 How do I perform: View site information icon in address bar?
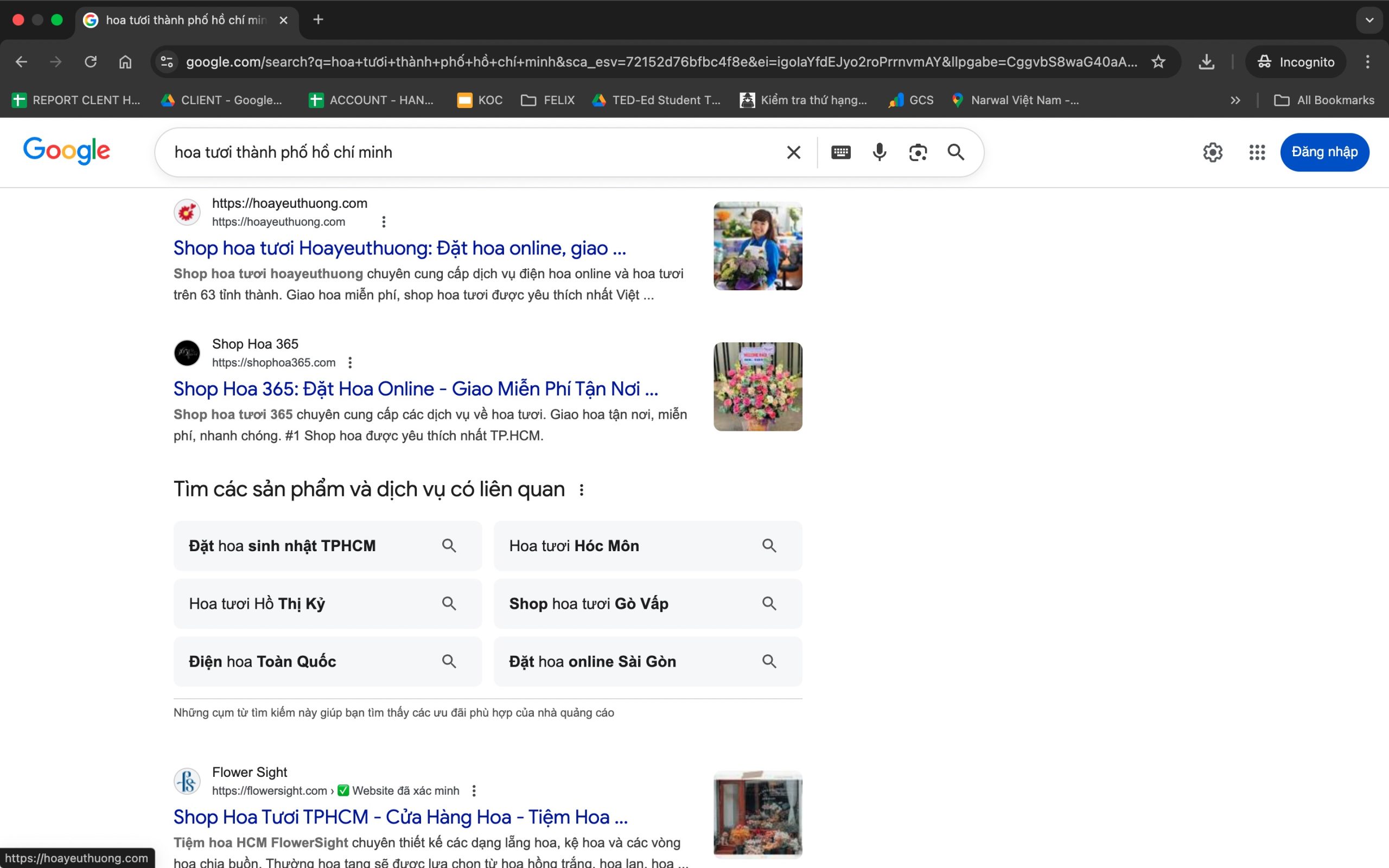click(167, 62)
